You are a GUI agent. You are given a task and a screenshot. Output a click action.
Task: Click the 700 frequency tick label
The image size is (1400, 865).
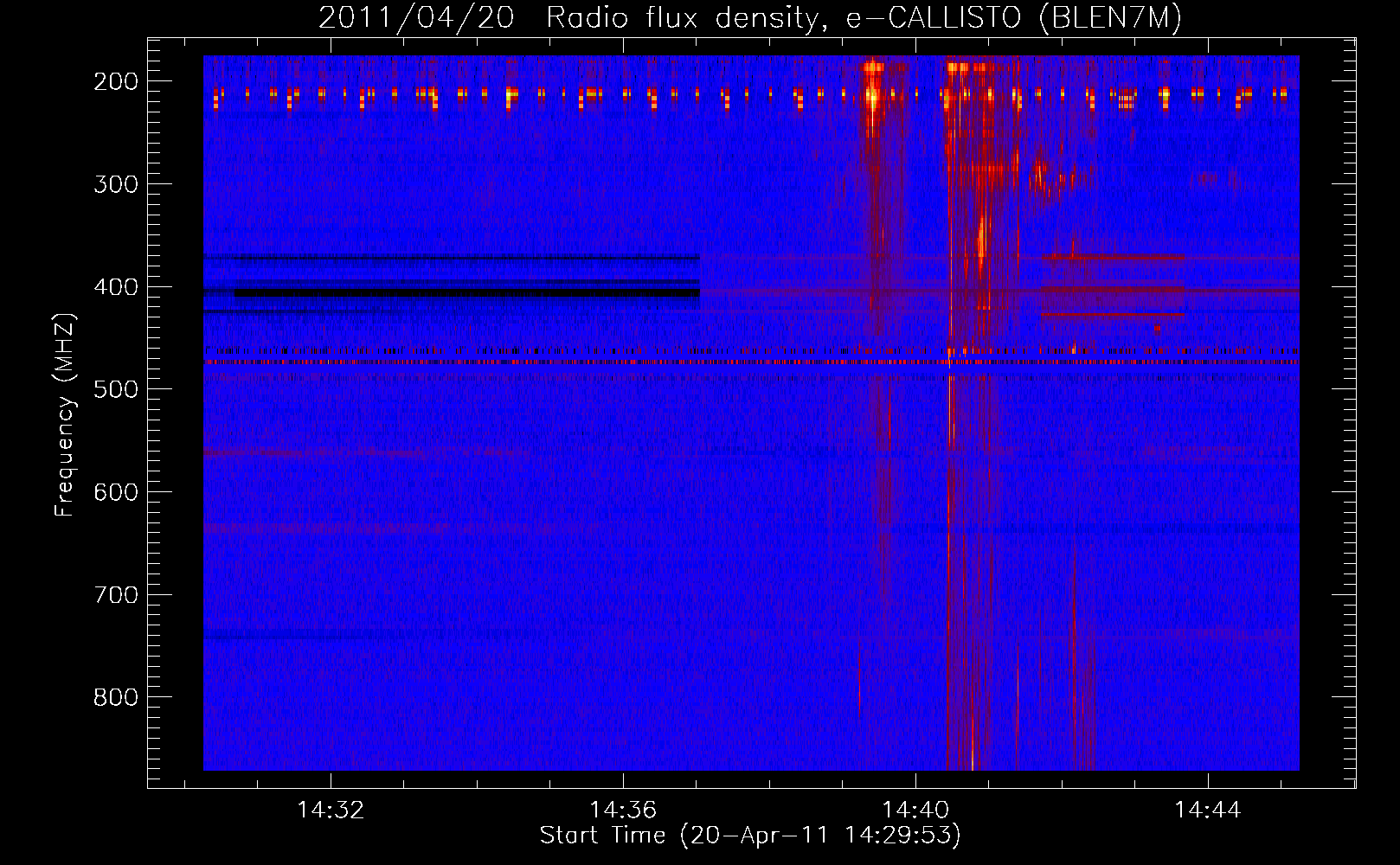point(116,595)
